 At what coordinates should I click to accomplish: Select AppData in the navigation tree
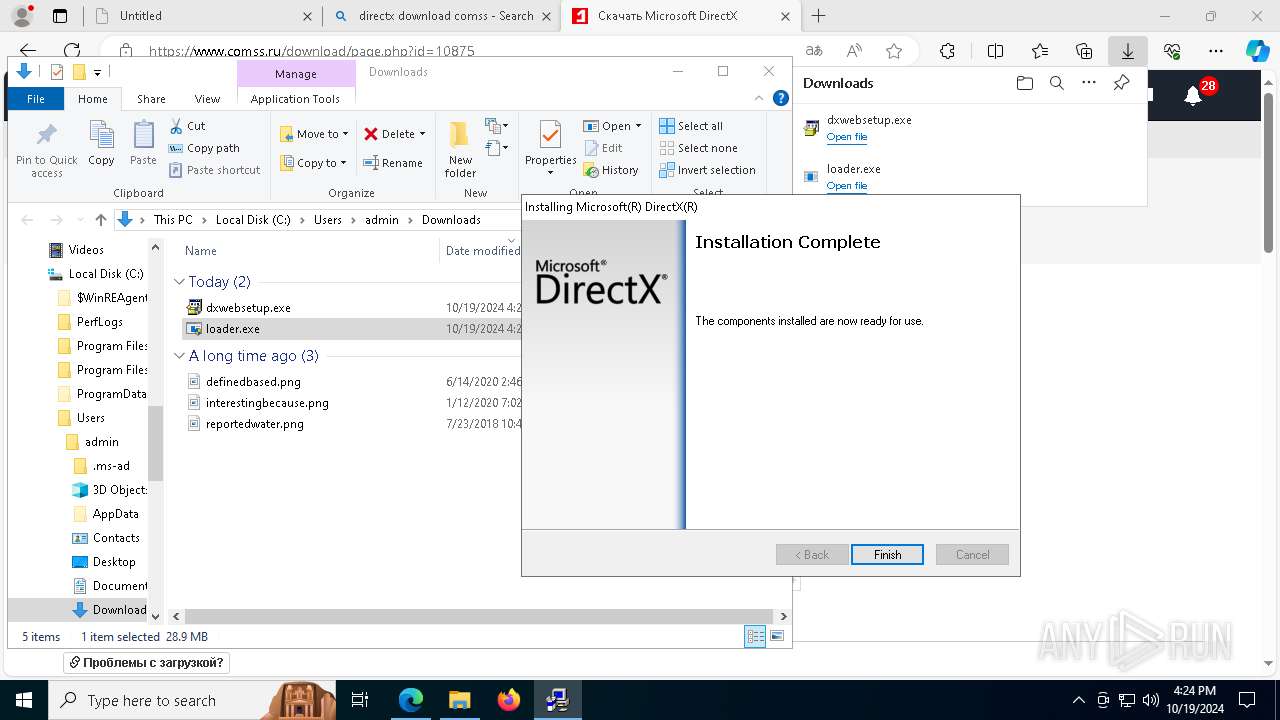tap(115, 514)
